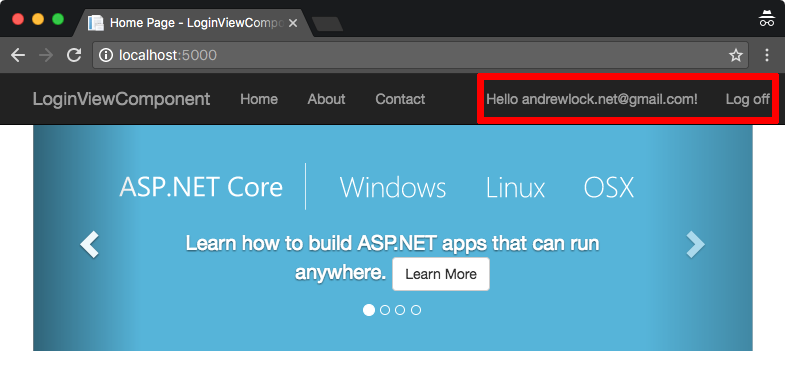Screen dimensions: 785x366
Task: Click the Learn More button
Action: (441, 274)
